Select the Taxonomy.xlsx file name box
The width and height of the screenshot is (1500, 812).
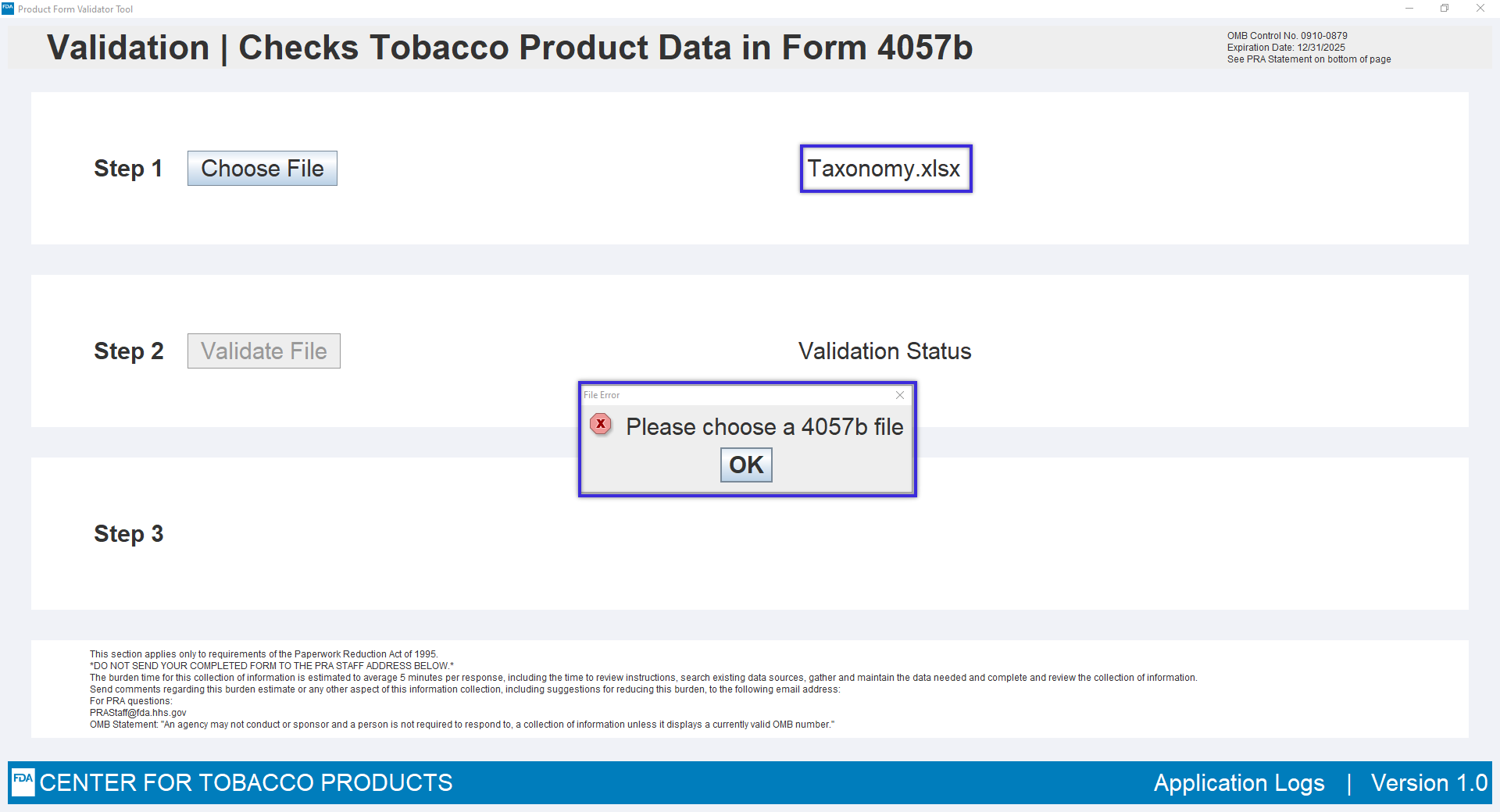point(885,169)
